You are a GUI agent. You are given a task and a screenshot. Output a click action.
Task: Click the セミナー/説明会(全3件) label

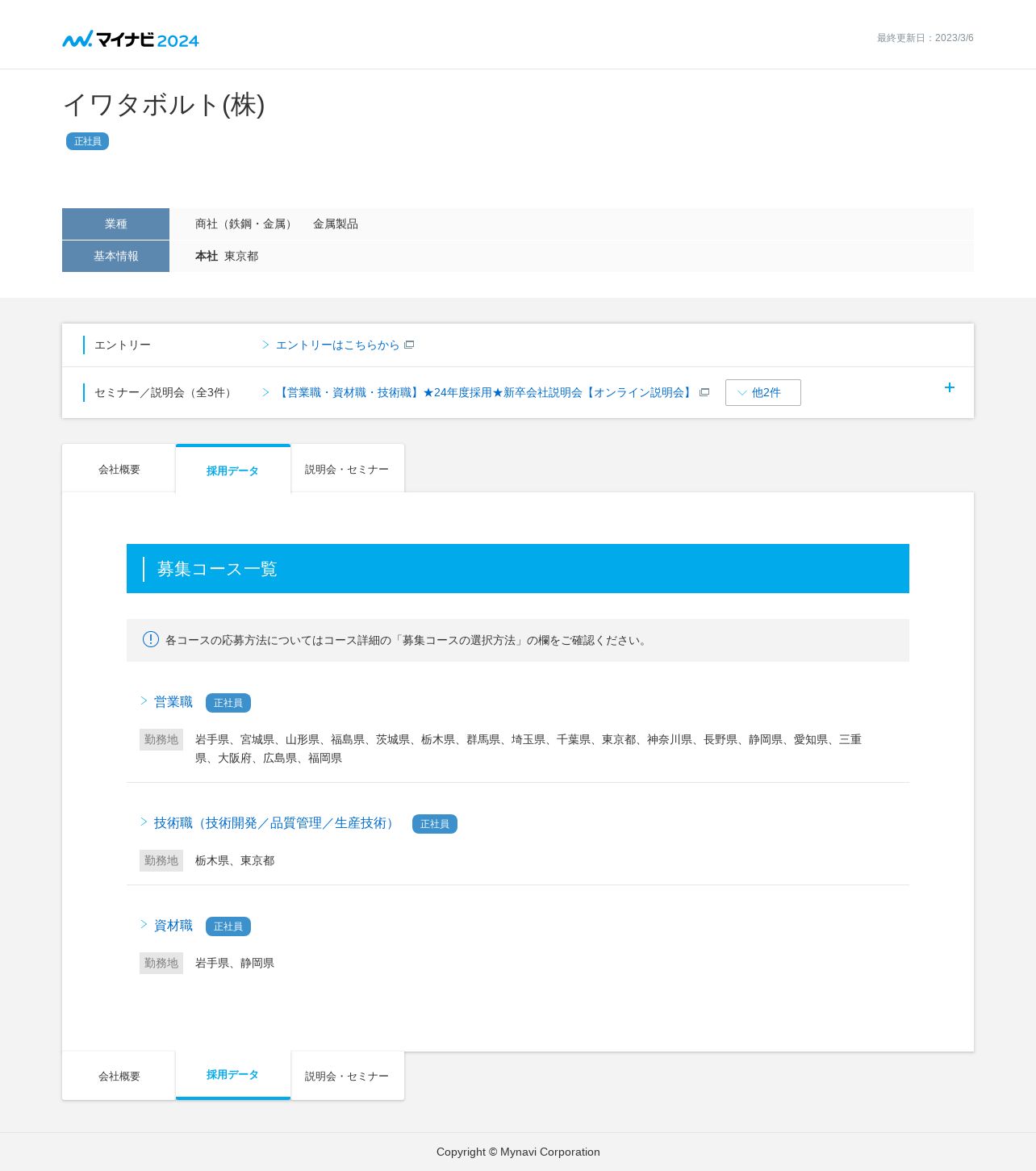pos(165,393)
